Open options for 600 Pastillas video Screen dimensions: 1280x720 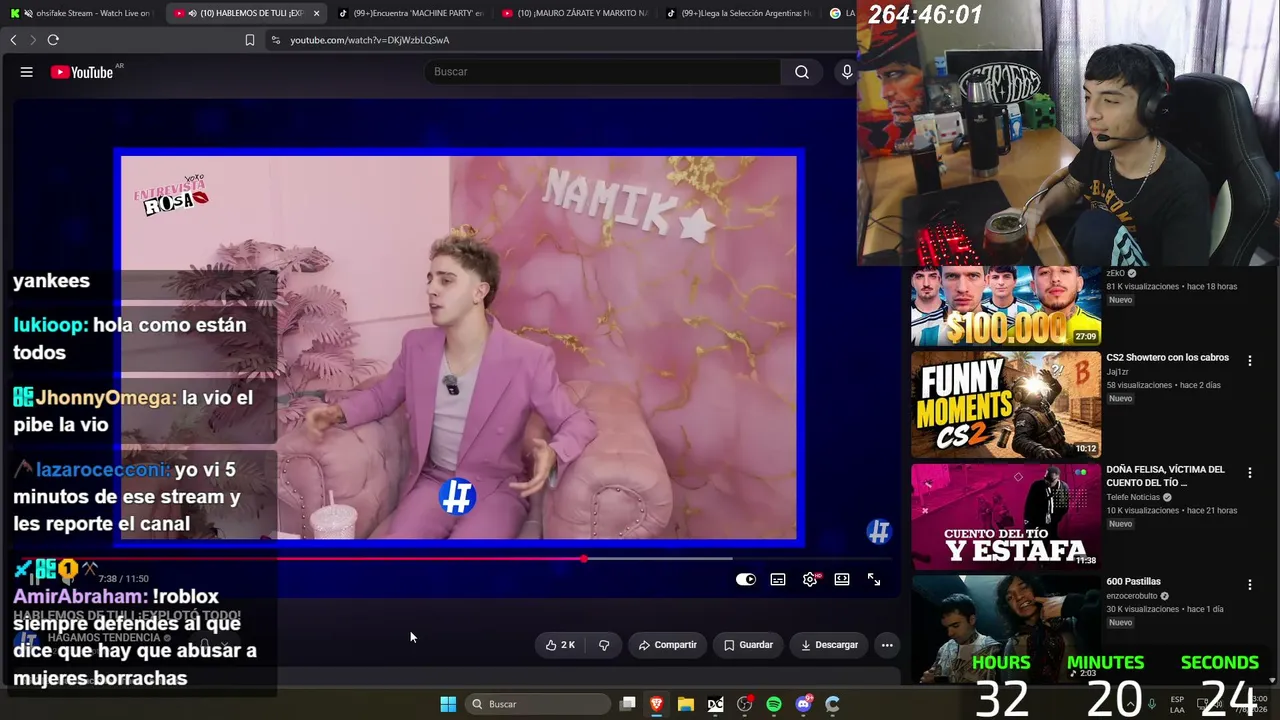point(1249,584)
